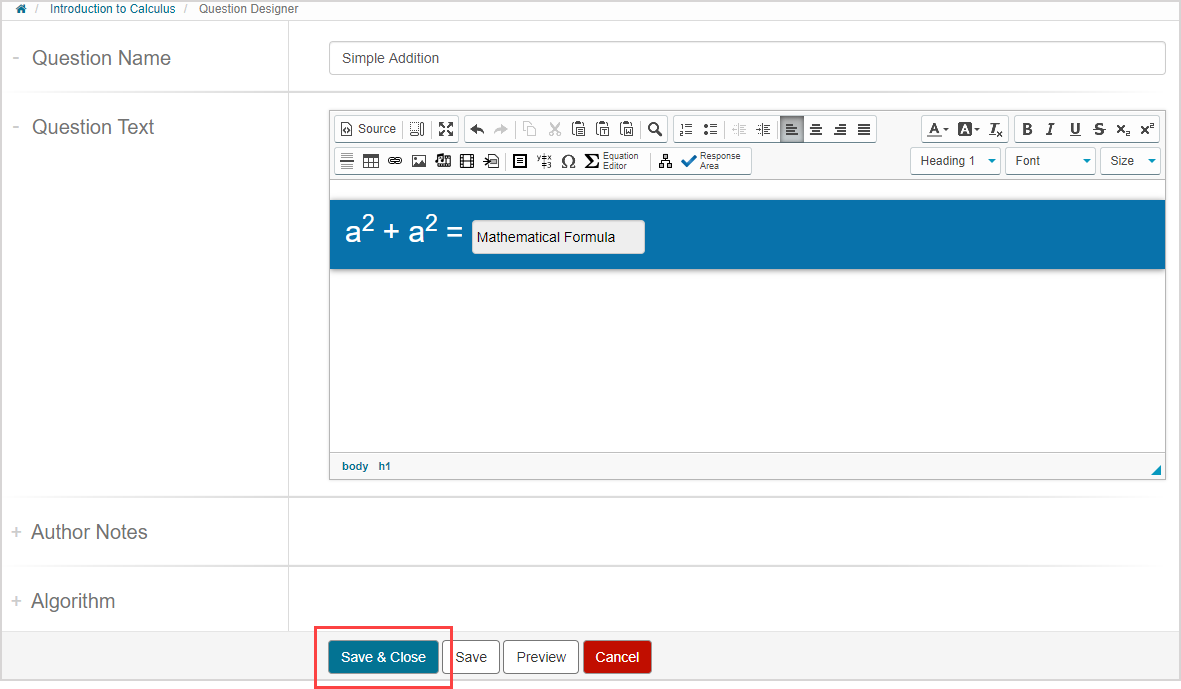This screenshot has width=1181, height=689.
Task: Click the Insert Image icon
Action: click(x=419, y=161)
